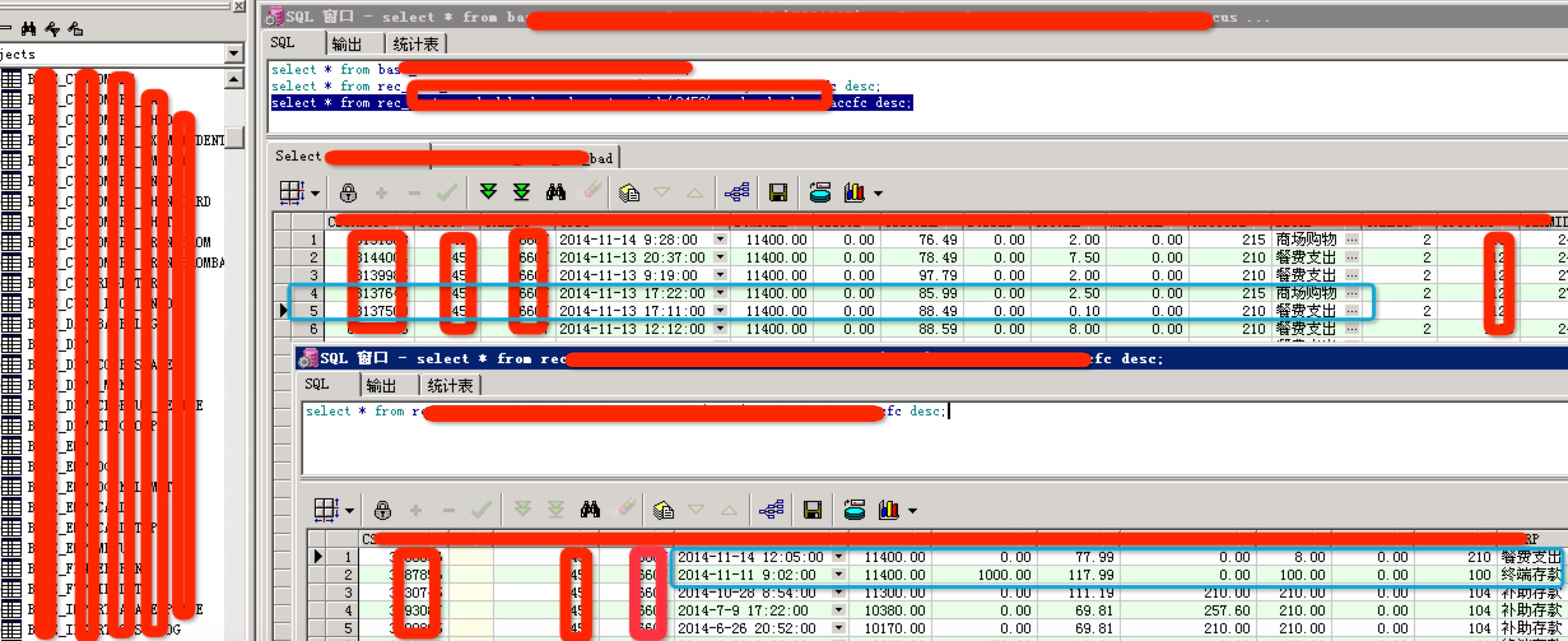Click the next-record down triangle in top result toolbar

662,191
